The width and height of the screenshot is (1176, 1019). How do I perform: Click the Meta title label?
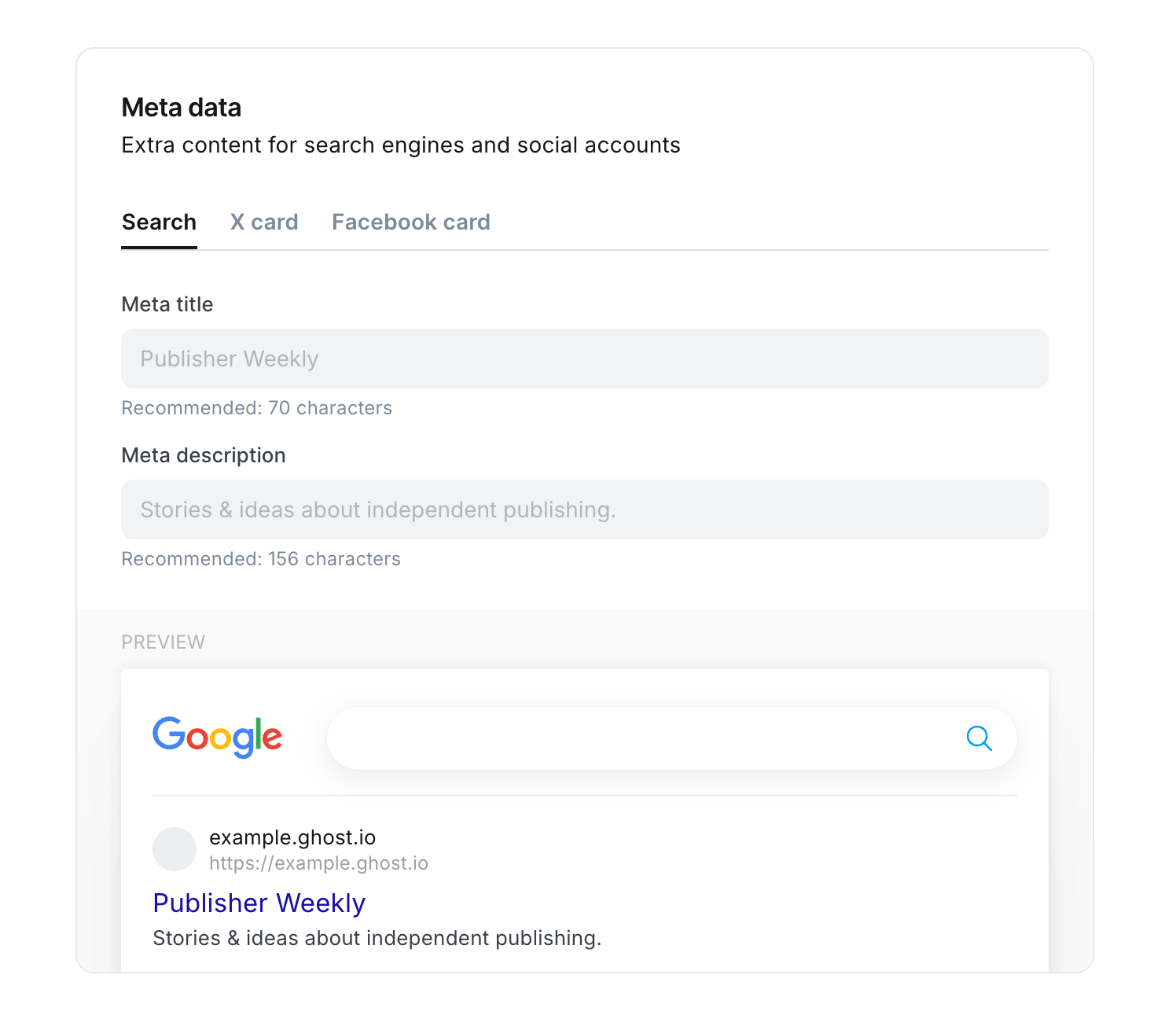tap(167, 304)
